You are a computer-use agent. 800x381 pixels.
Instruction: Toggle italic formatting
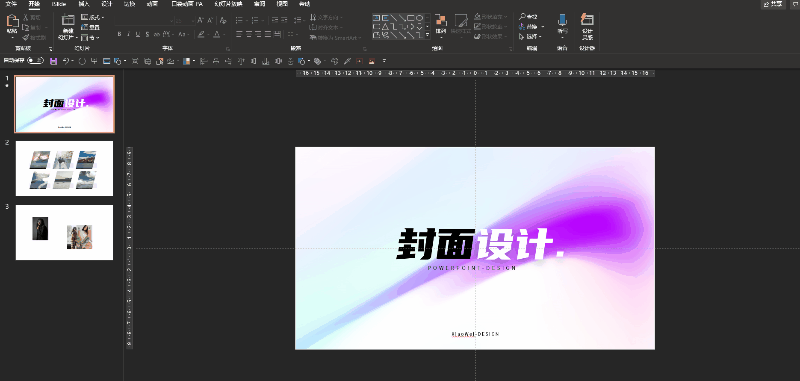pos(129,35)
